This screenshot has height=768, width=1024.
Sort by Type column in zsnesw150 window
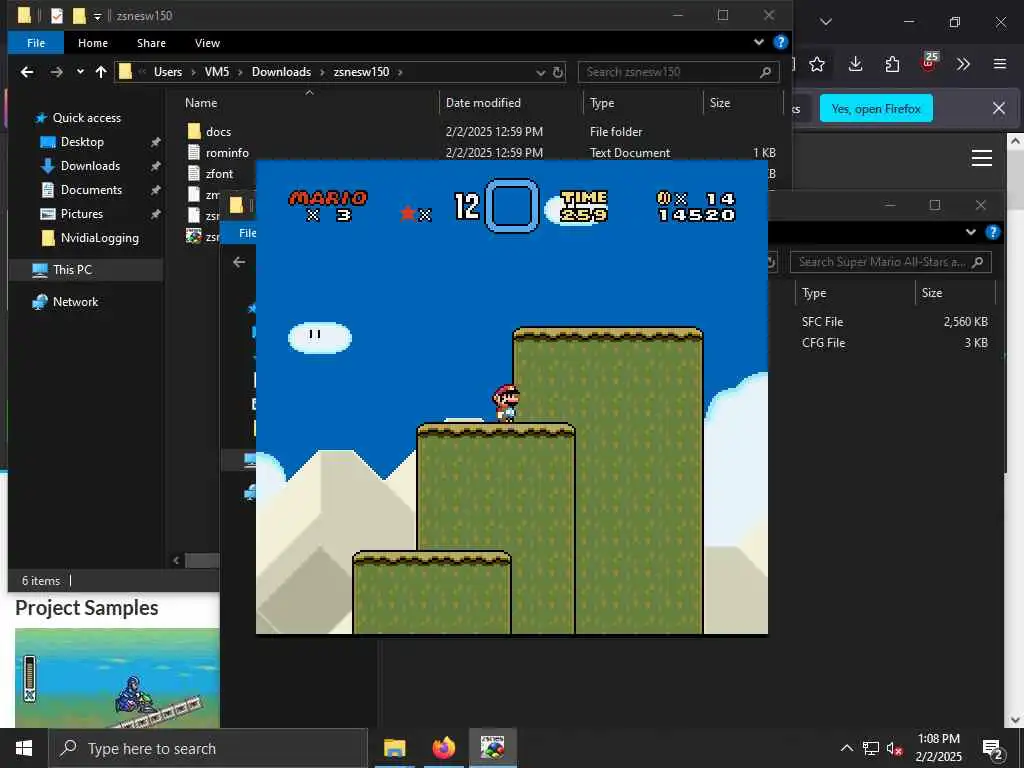601,103
